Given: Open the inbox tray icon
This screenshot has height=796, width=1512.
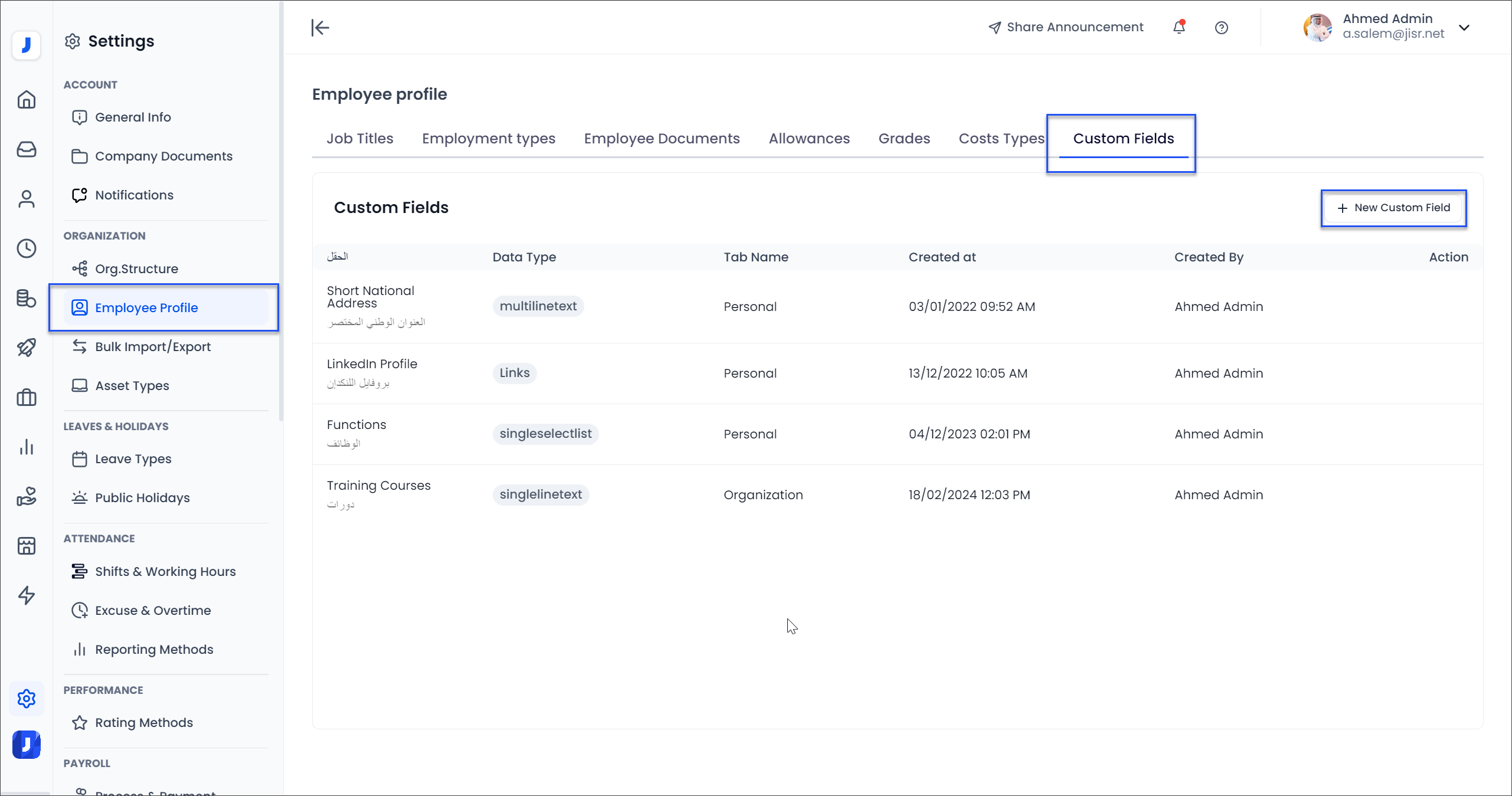Looking at the screenshot, I should click(26, 149).
